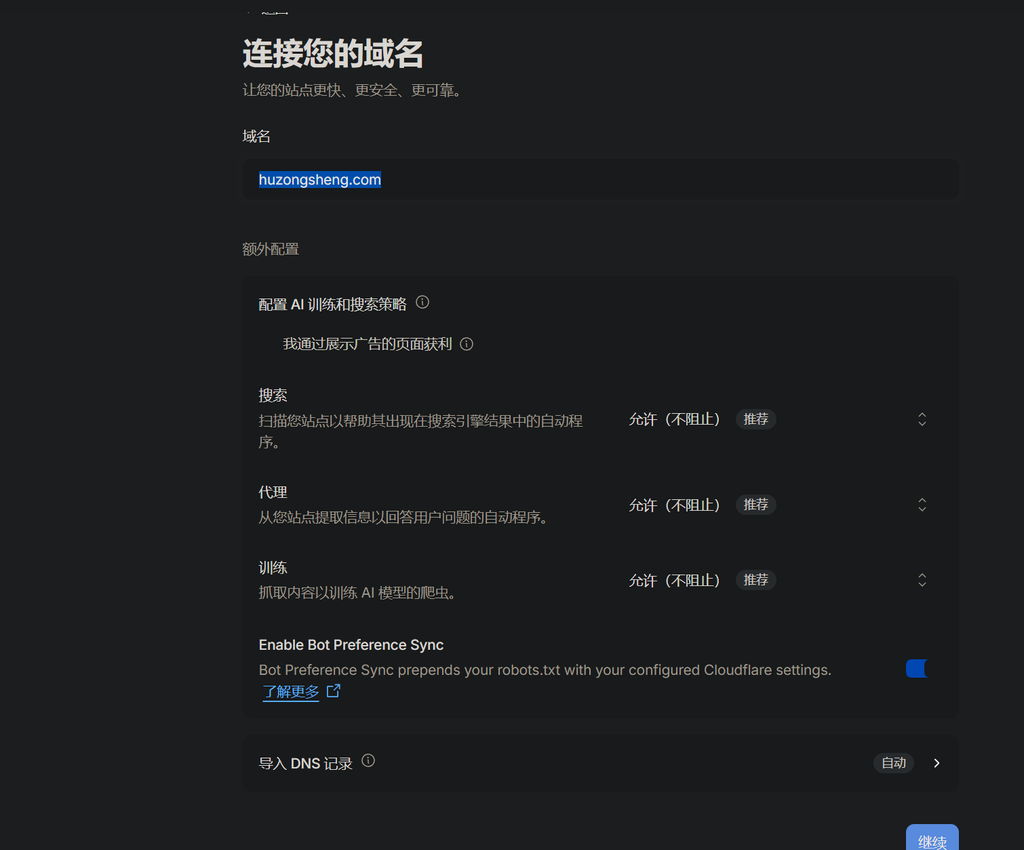Open the 搜索 policy dropdown
This screenshot has width=1024, height=850.
777,419
